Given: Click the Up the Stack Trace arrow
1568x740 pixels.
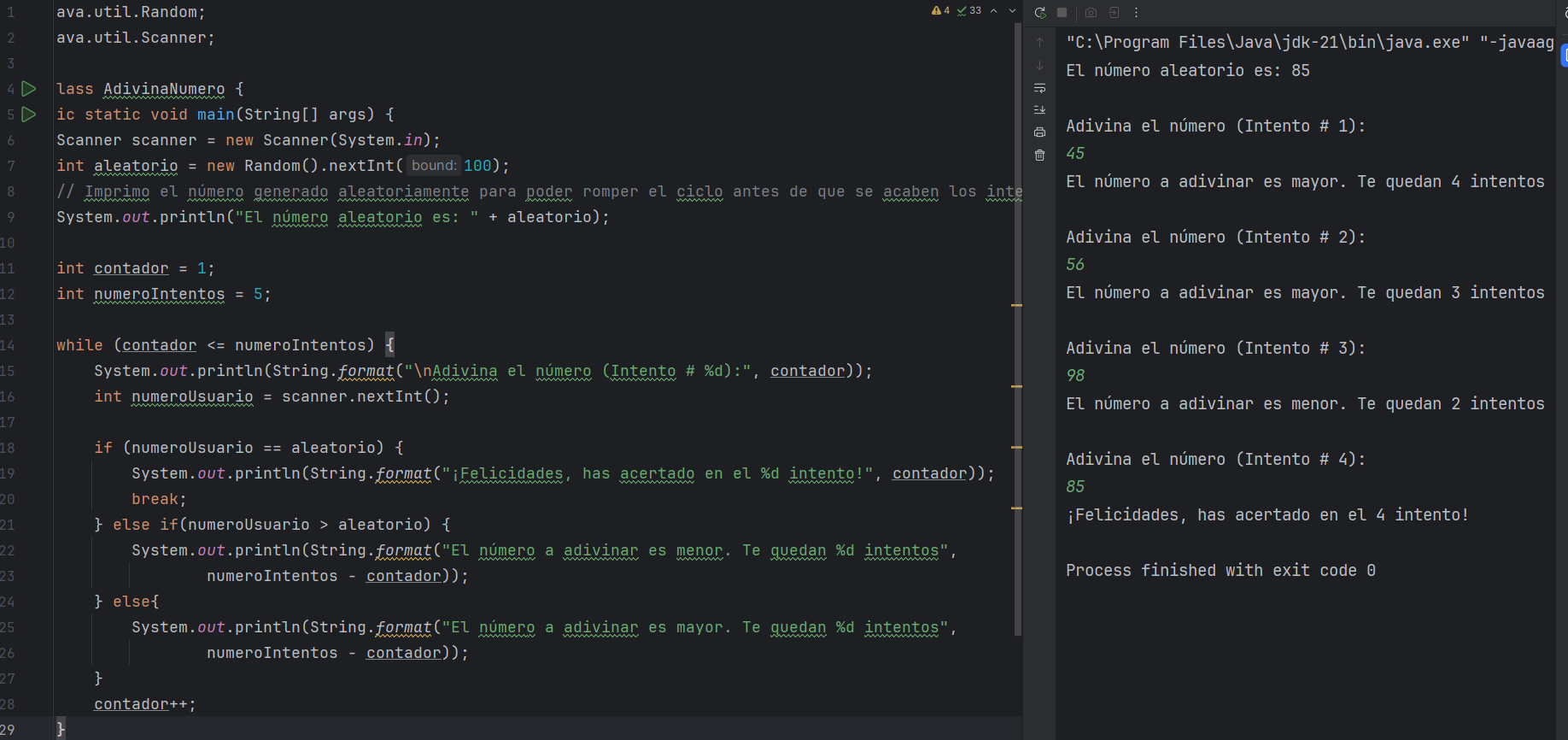Looking at the screenshot, I should 1039,42.
